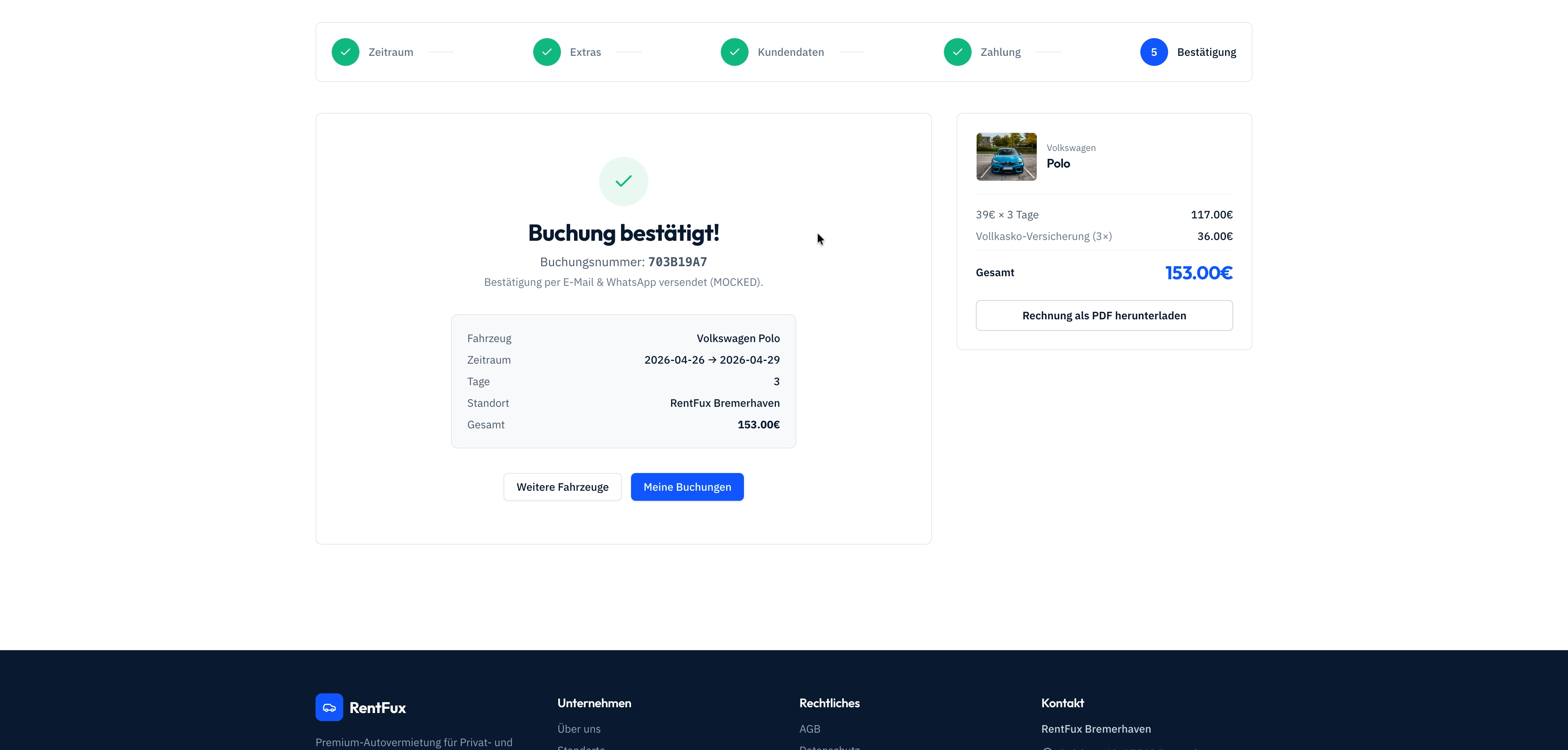The width and height of the screenshot is (1568, 750).
Task: Click the large booking confirmed checkmark icon
Action: [x=623, y=181]
